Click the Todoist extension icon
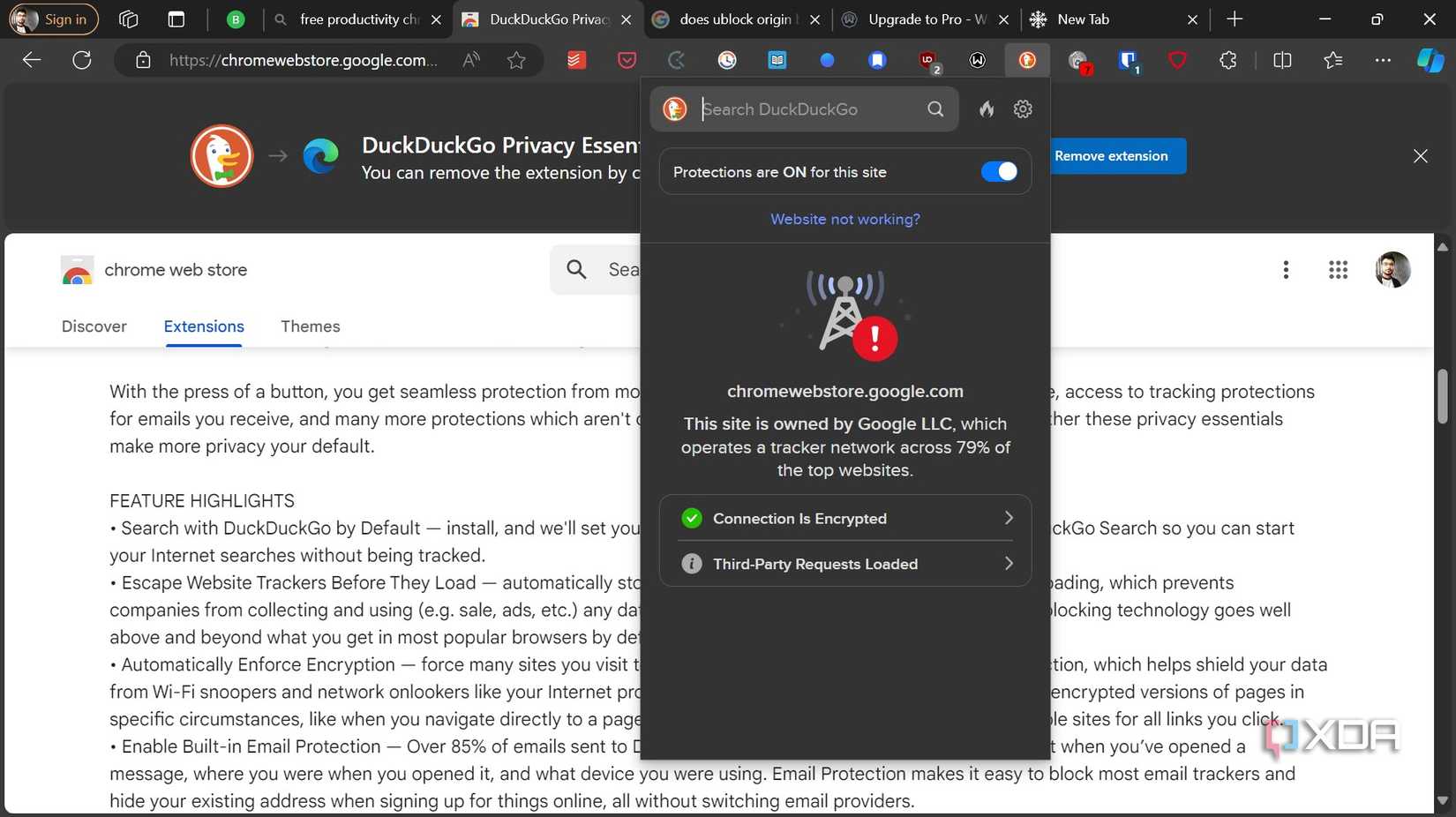 576,60
